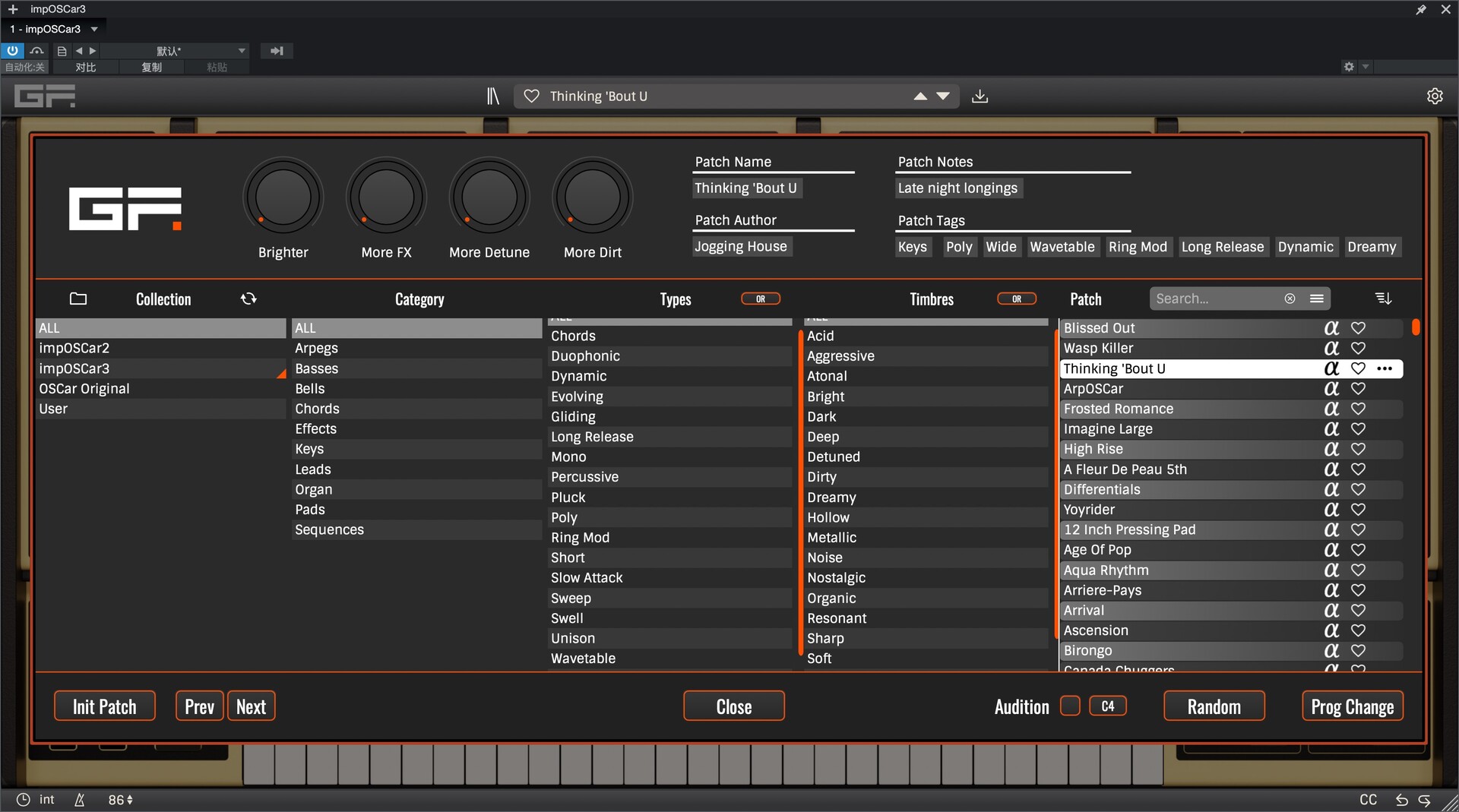Open the preset dropdown in host toolbar
The height and width of the screenshot is (812, 1459).
(x=242, y=51)
